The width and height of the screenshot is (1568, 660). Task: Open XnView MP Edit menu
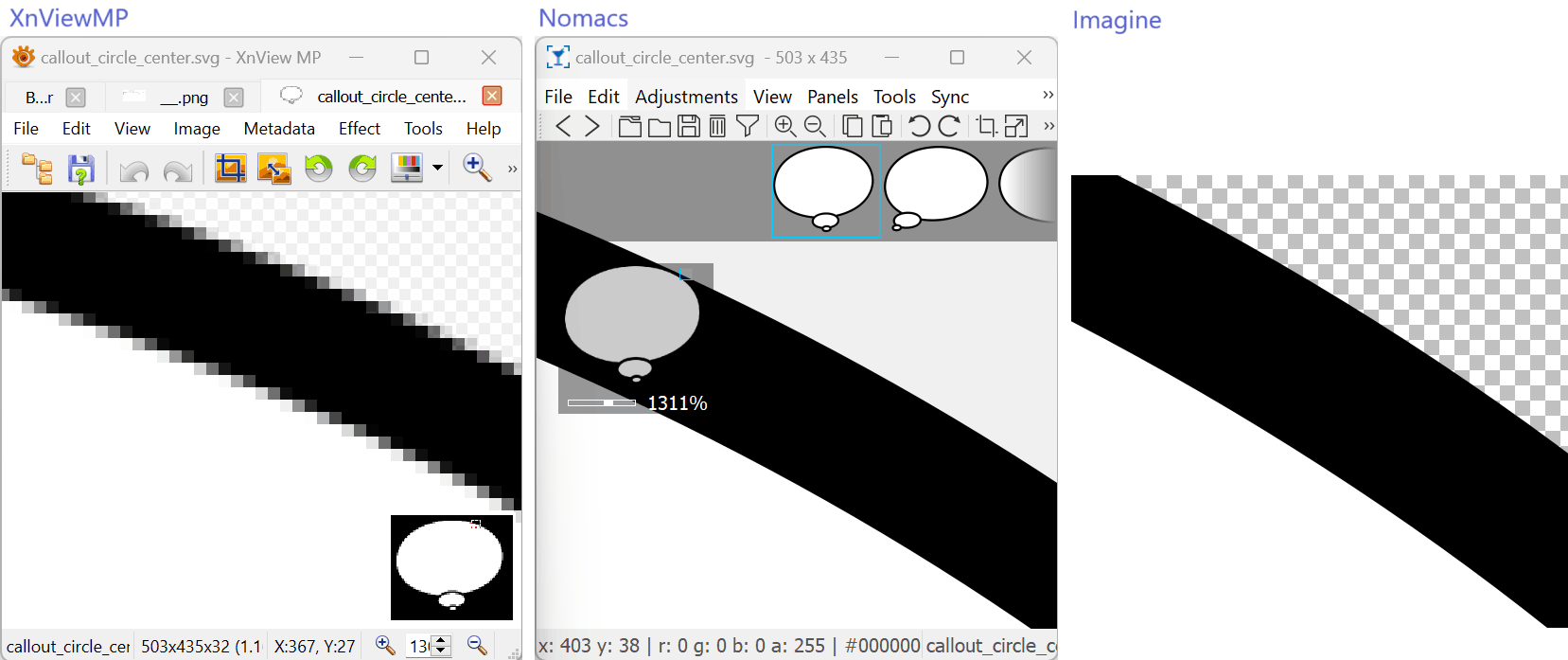(77, 129)
